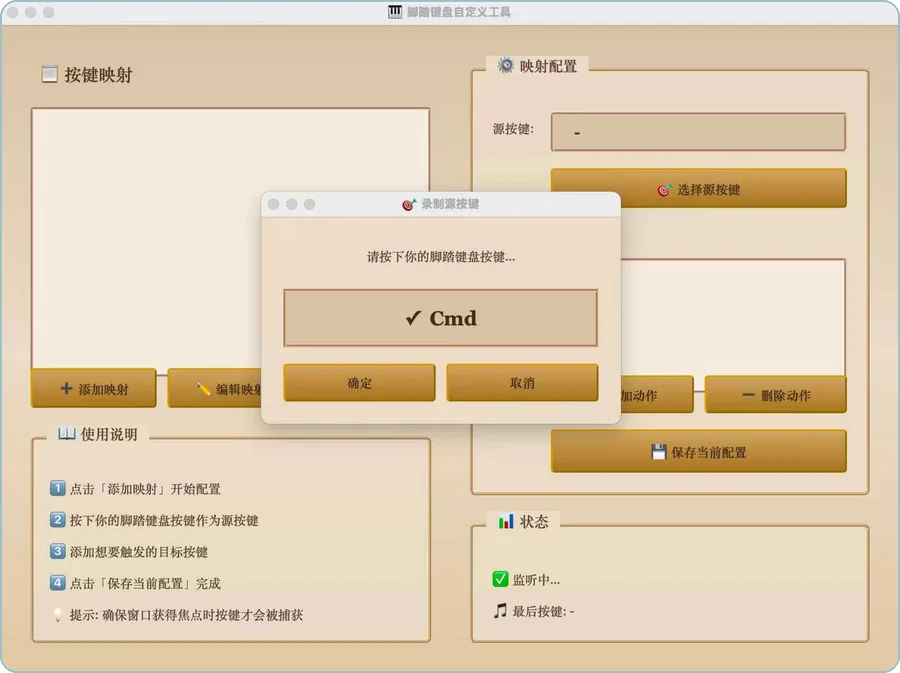Click 脚踏键盘自定义工具 window title
The height and width of the screenshot is (673, 900).
coord(459,12)
